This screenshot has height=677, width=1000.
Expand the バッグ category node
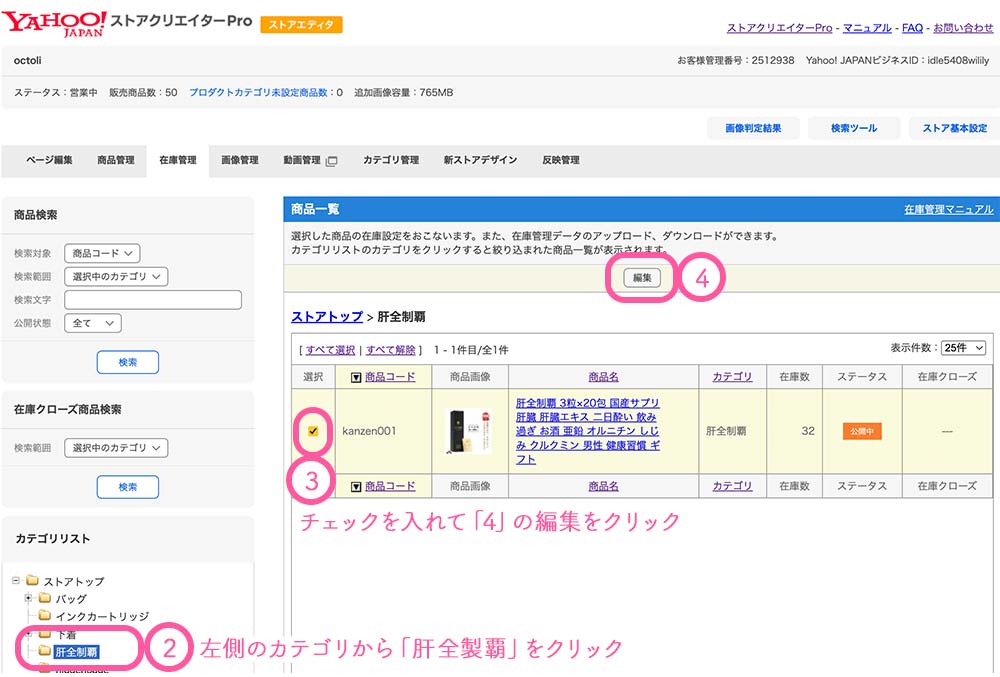[29, 598]
